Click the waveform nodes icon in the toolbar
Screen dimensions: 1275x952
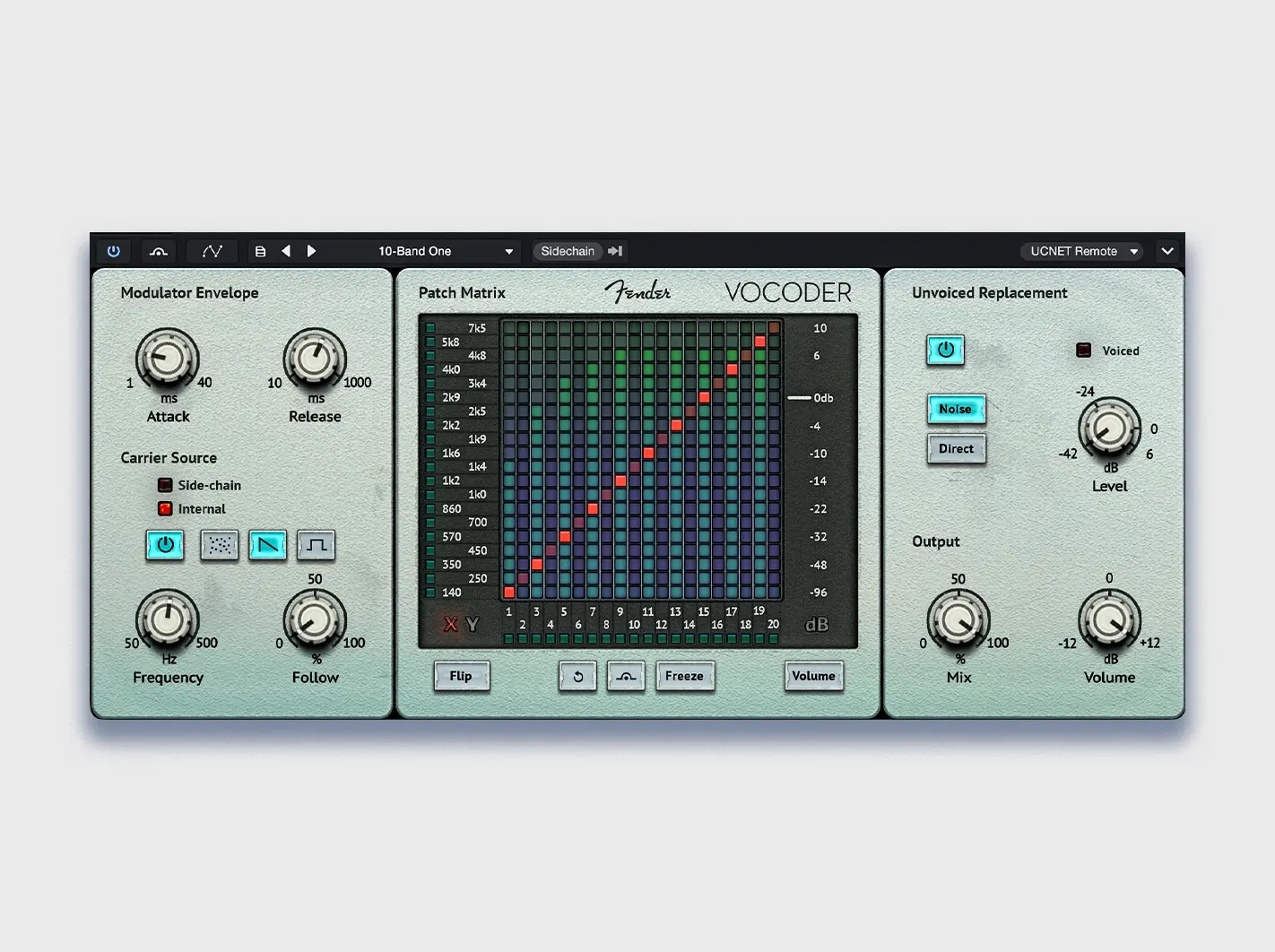[x=212, y=251]
